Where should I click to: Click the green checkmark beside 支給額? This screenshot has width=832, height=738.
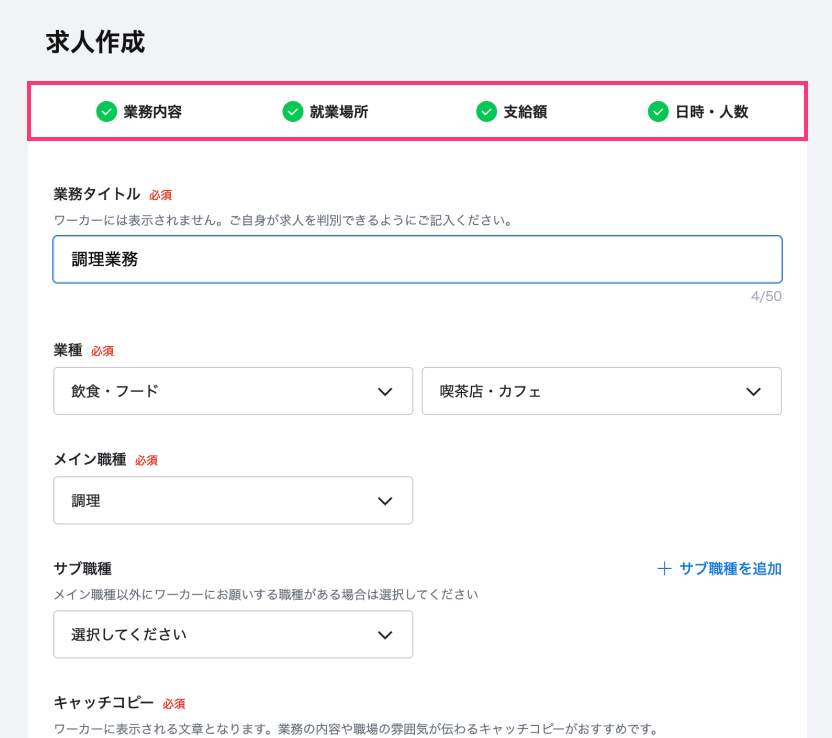[x=486, y=112]
